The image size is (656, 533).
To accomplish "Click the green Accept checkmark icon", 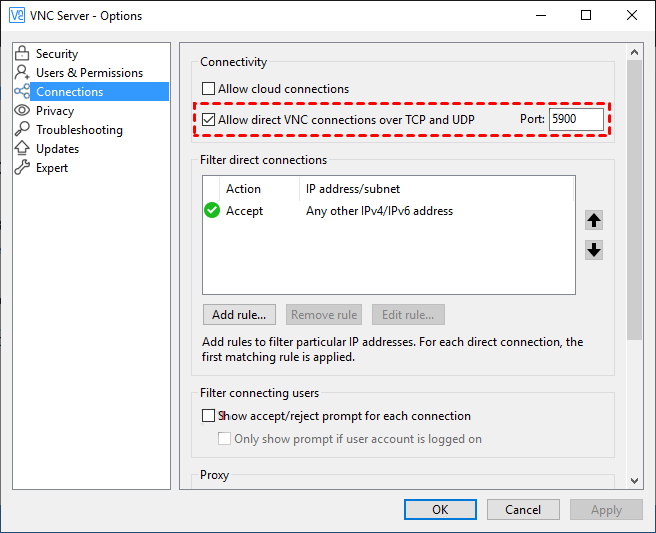I will (x=212, y=211).
